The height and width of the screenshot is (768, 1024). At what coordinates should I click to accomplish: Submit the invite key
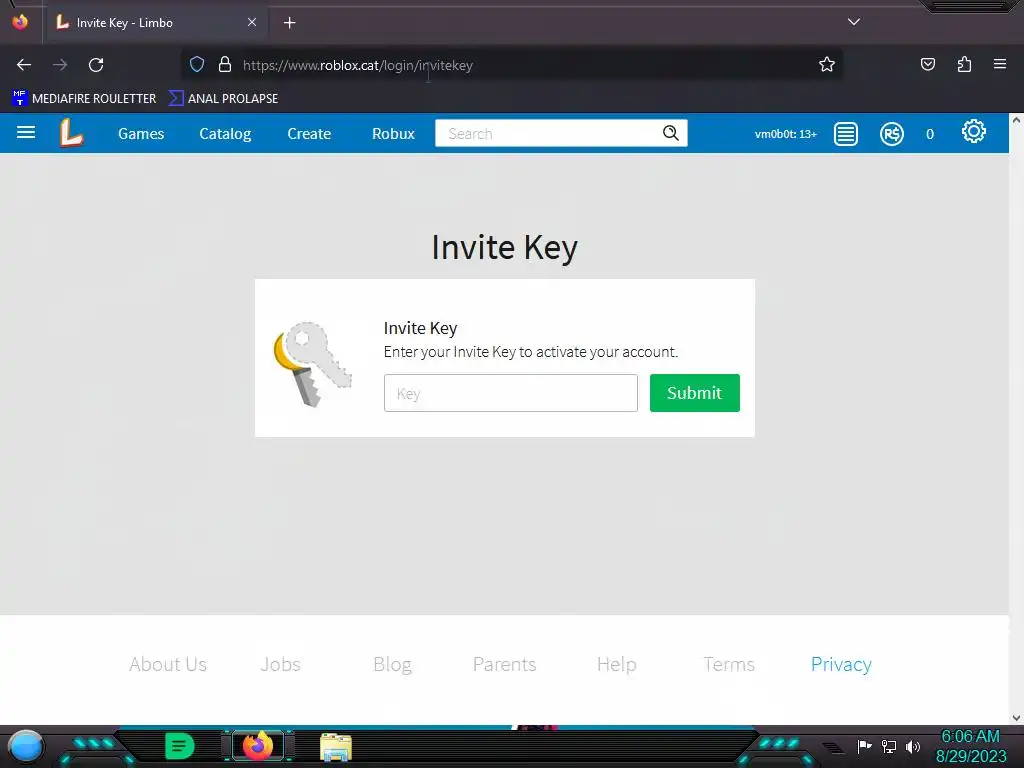coord(695,393)
